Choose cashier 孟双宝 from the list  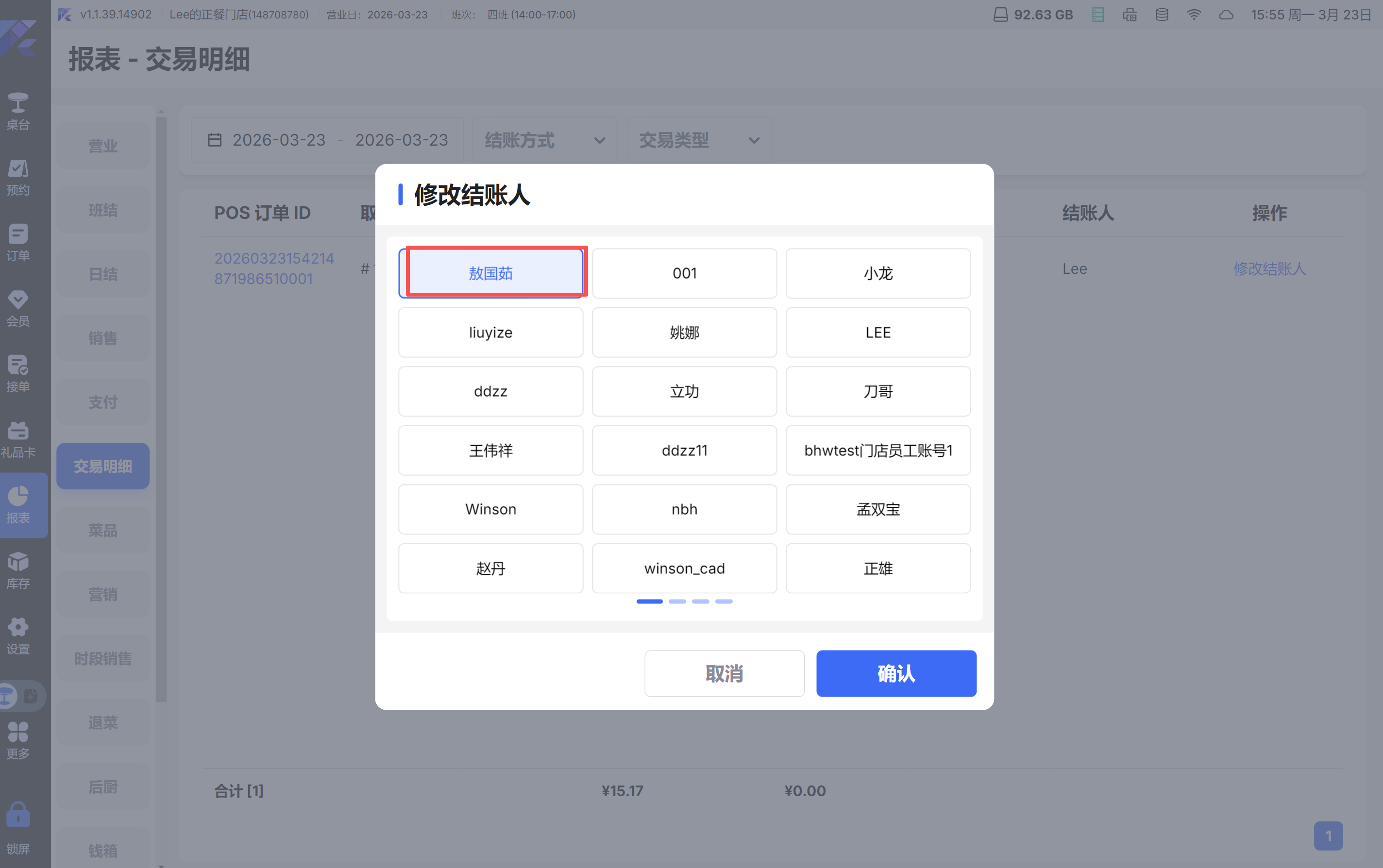pyautogui.click(x=877, y=509)
